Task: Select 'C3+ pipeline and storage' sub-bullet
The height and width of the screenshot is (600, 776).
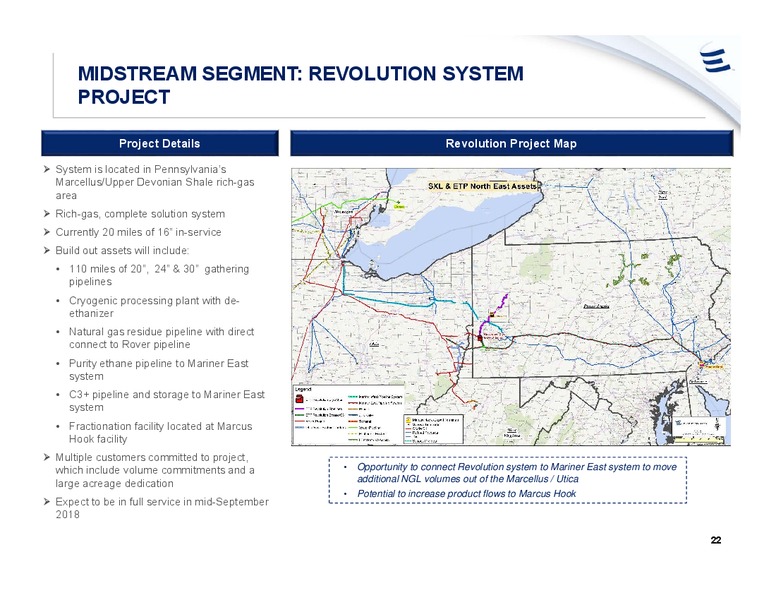Action: [167, 401]
